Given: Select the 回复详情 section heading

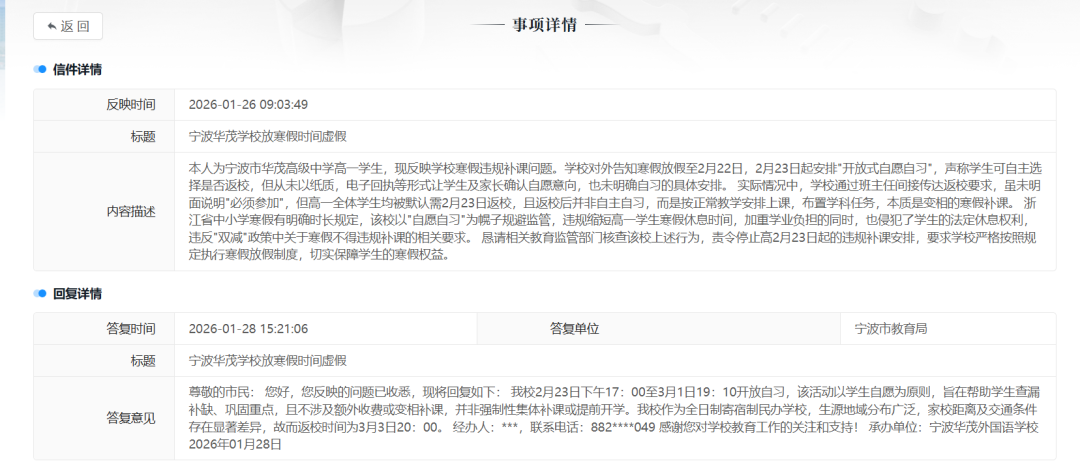Looking at the screenshot, I should (x=77, y=294).
